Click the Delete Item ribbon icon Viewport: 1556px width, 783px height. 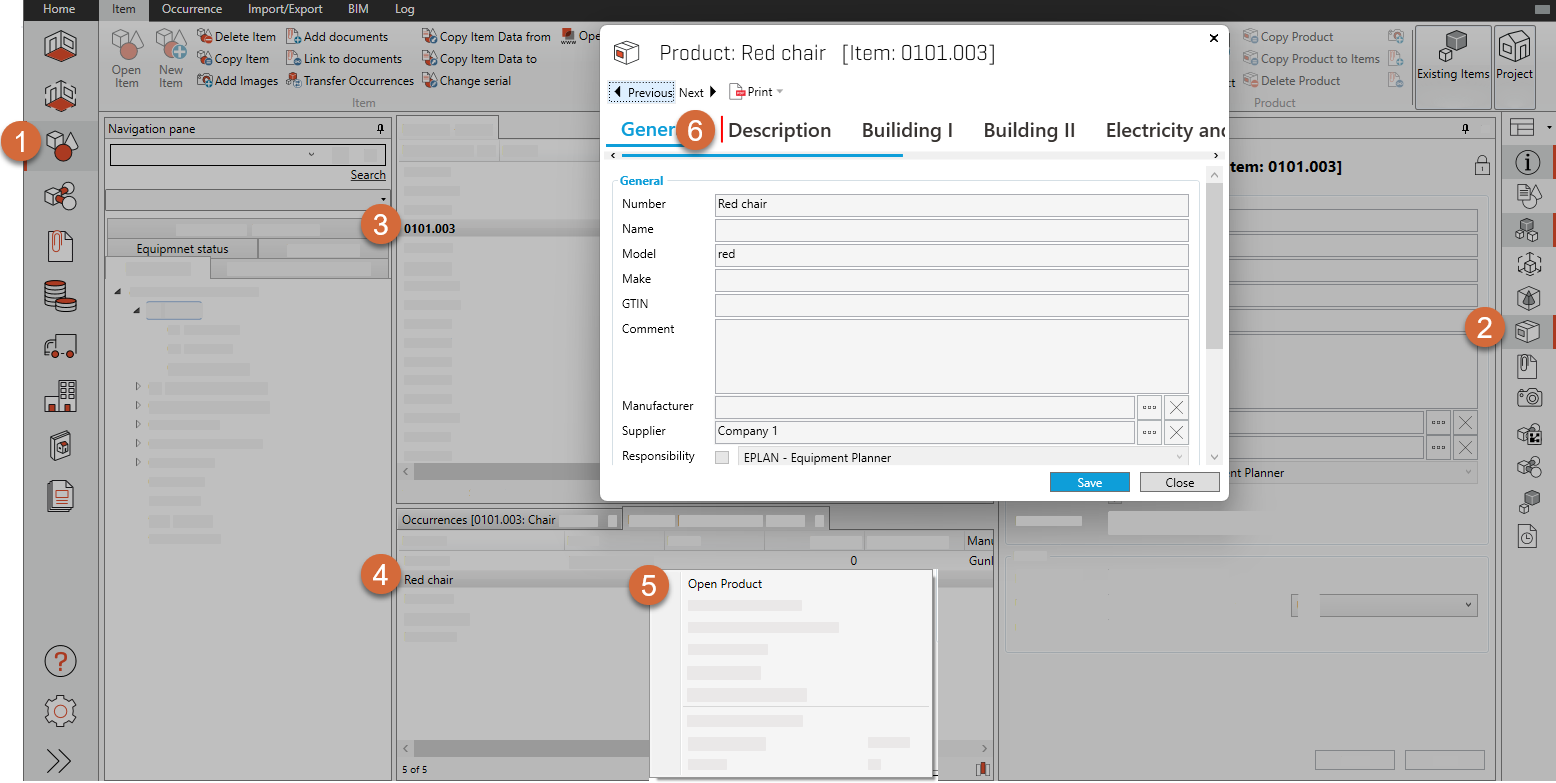(x=205, y=37)
